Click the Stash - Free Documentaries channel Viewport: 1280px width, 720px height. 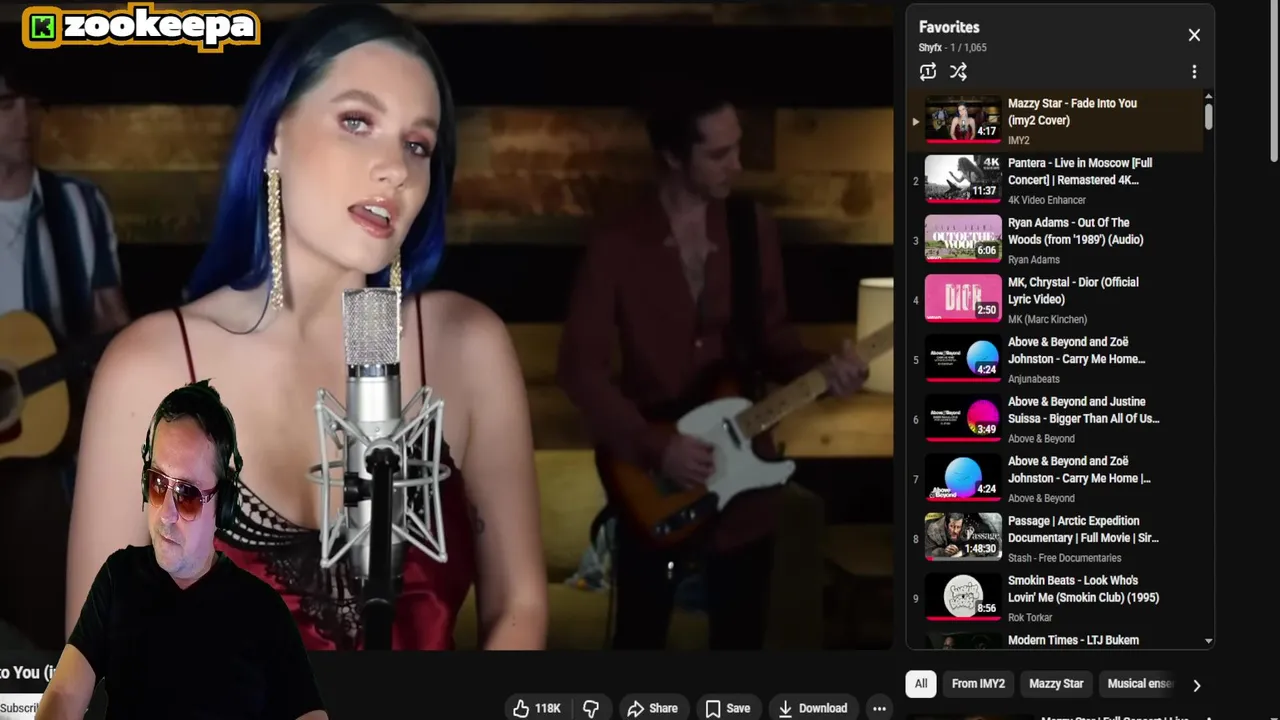1064,558
